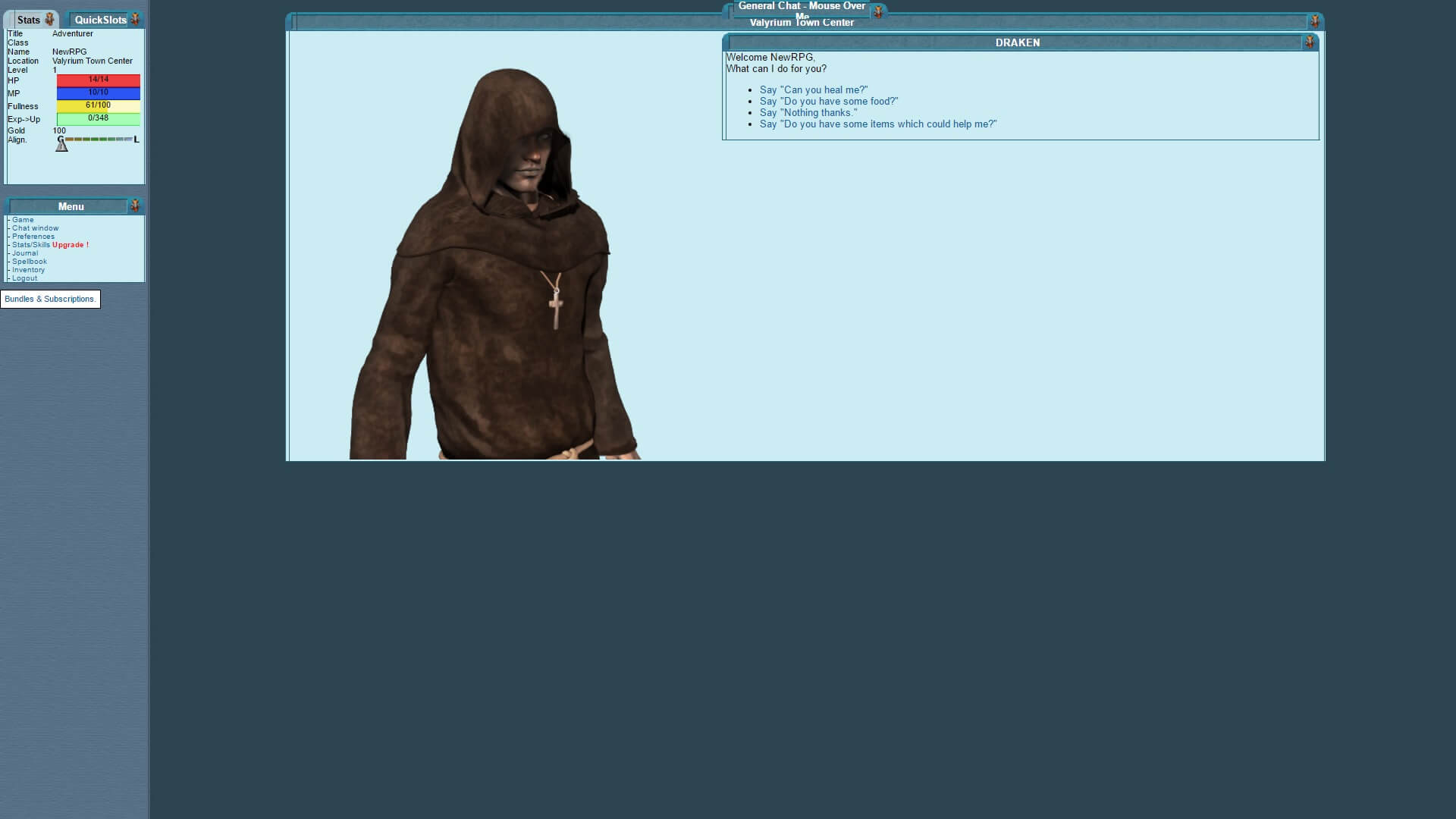The width and height of the screenshot is (1456, 819).
Task: Click the red HP bar showing 14/14
Action: point(99,80)
